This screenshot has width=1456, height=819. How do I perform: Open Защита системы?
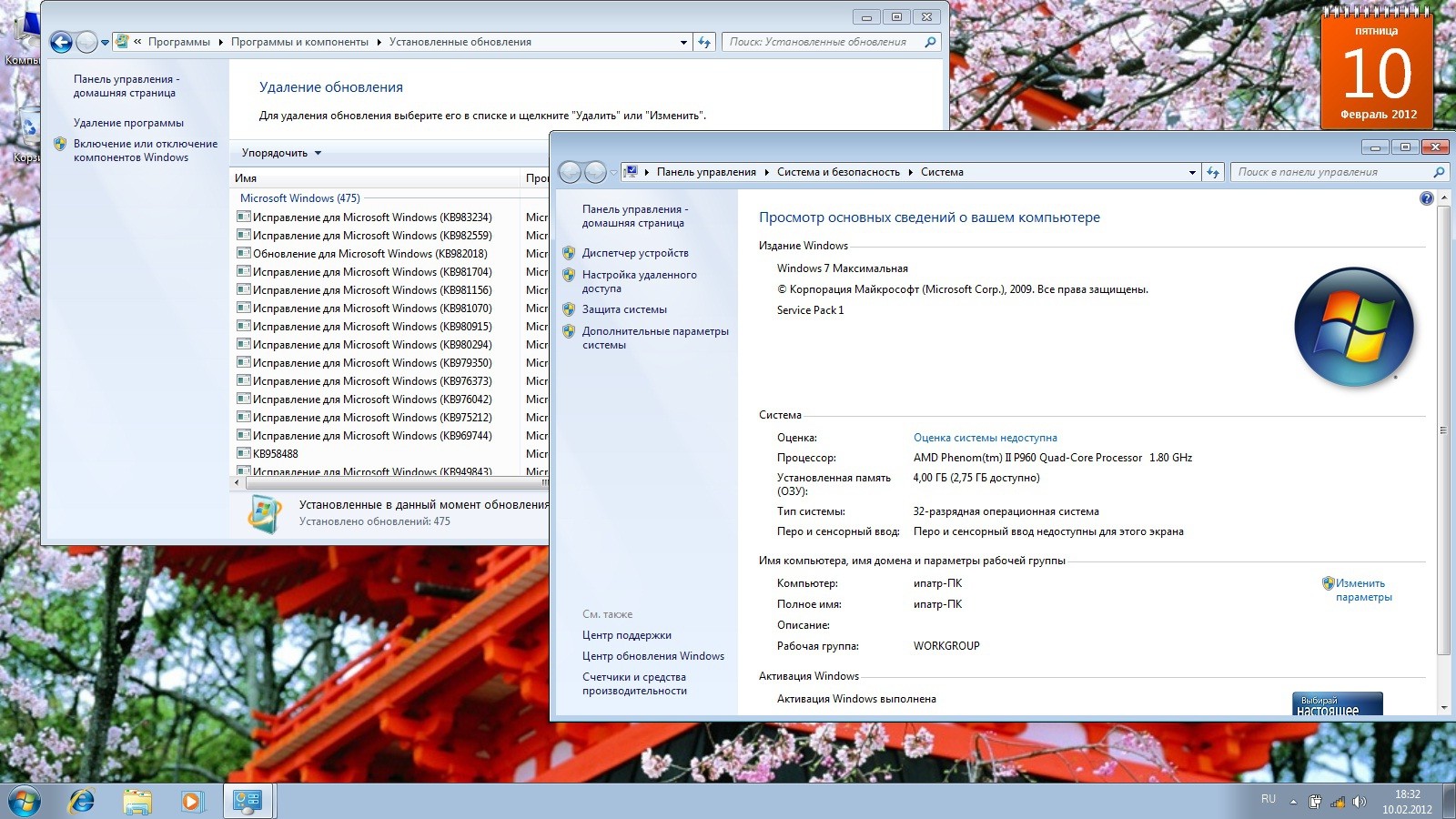pyautogui.click(x=624, y=309)
